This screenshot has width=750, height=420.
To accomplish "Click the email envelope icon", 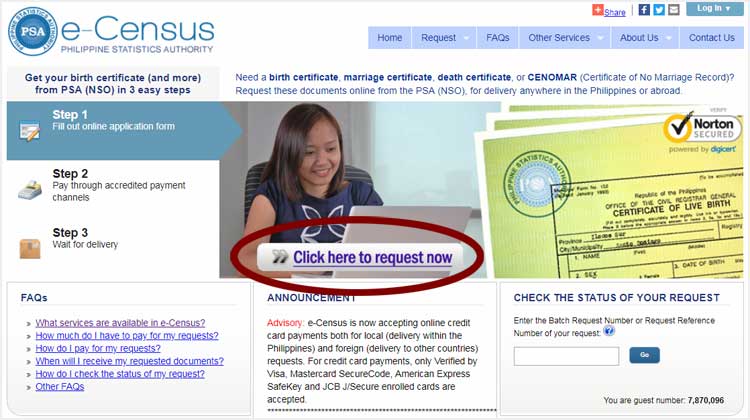I will pos(673,10).
